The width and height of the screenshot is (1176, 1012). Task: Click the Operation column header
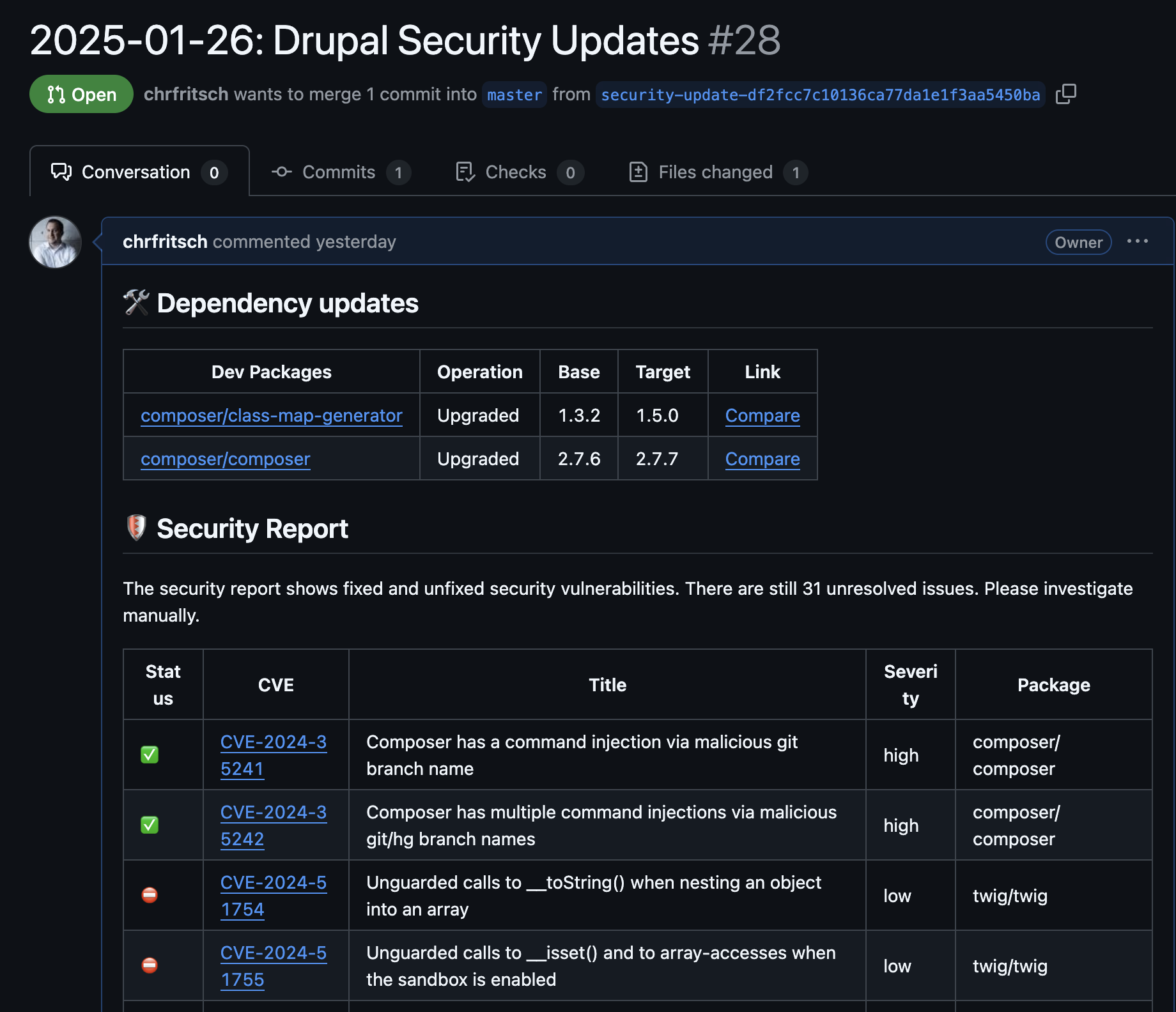click(x=480, y=372)
